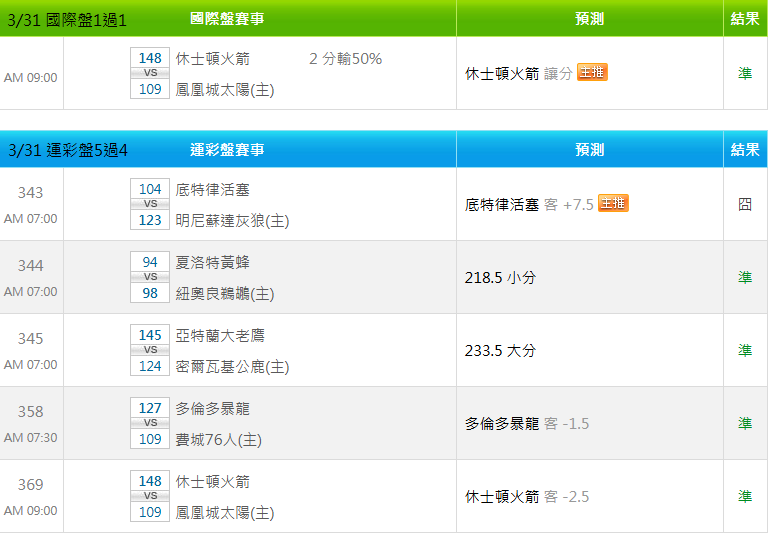The height and width of the screenshot is (533, 768).
Task: Click the 運彩盤賽事 column header
Action: 227,149
